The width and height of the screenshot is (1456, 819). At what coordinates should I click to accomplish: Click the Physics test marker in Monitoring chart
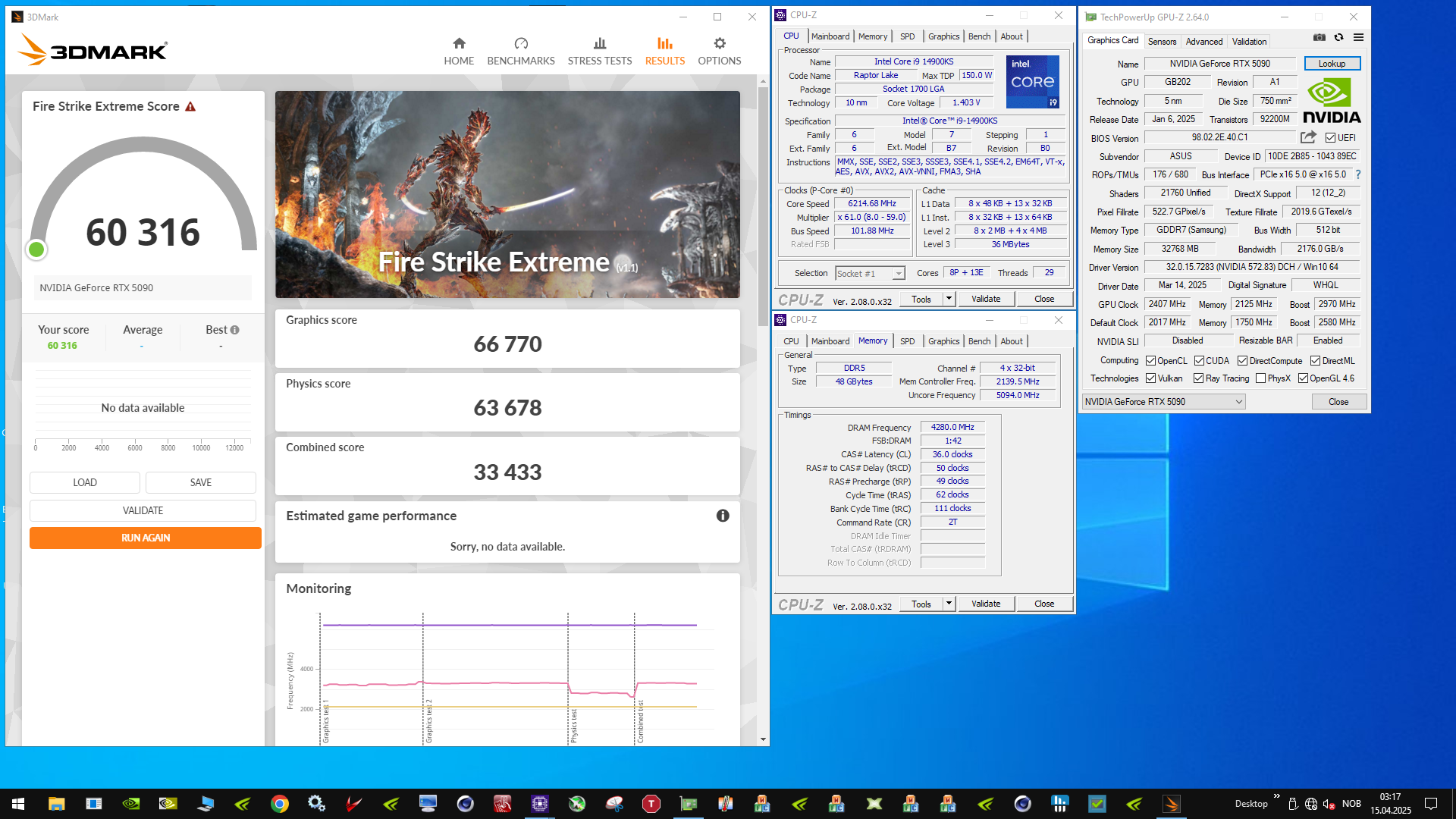point(573,726)
